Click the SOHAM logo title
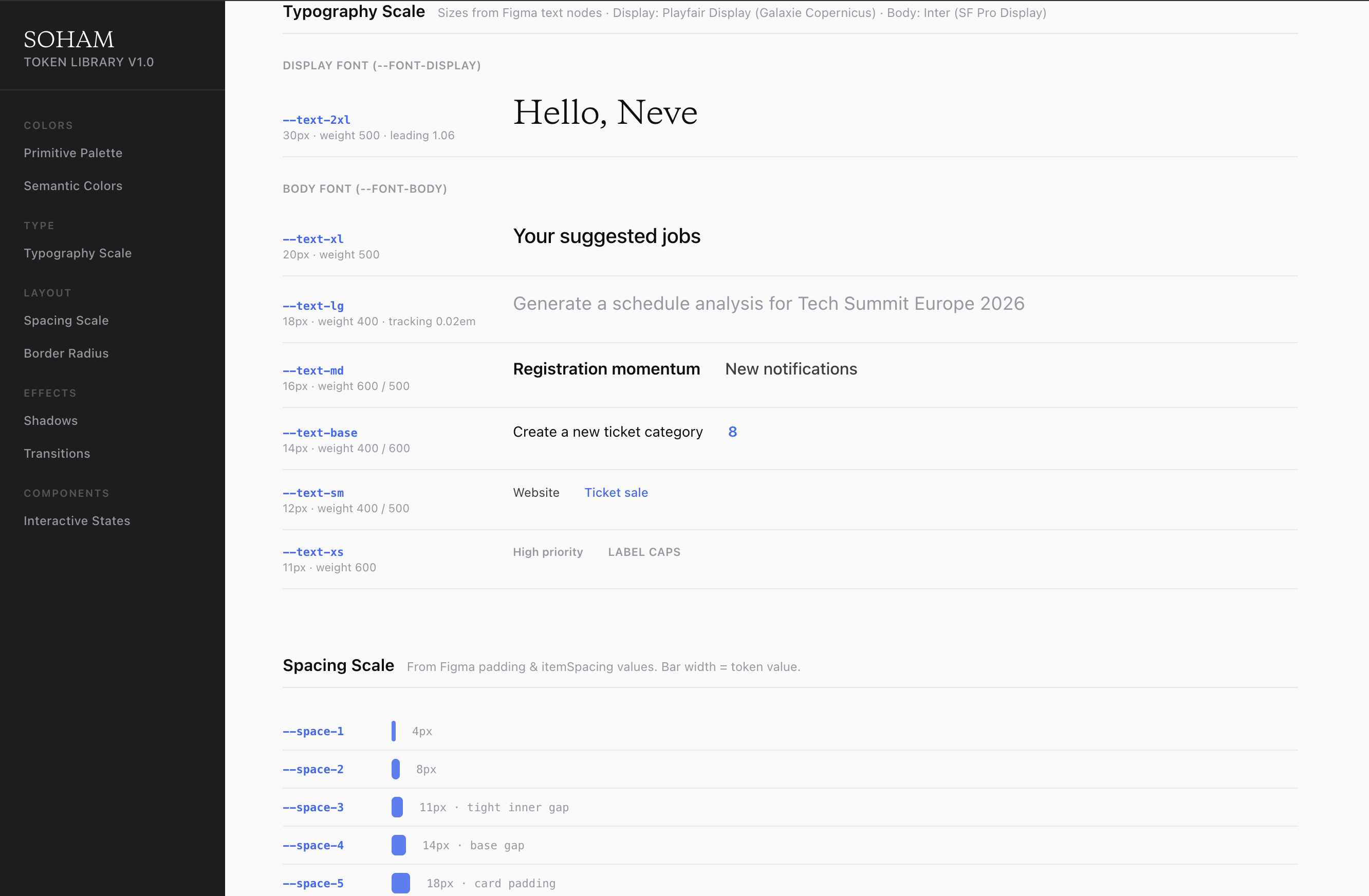Viewport: 1369px width, 896px height. (x=69, y=39)
